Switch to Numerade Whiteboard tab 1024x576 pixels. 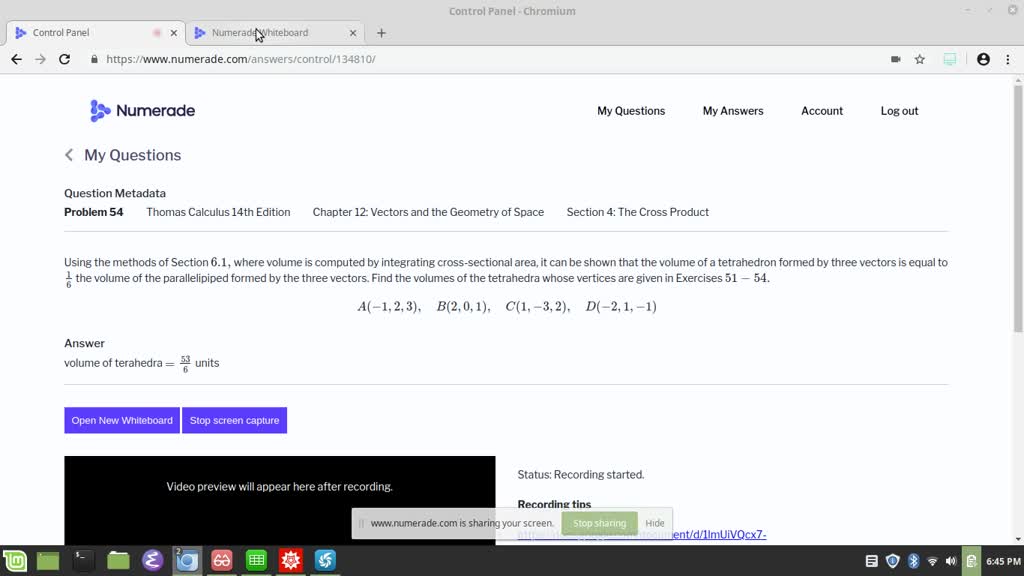tap(270, 33)
